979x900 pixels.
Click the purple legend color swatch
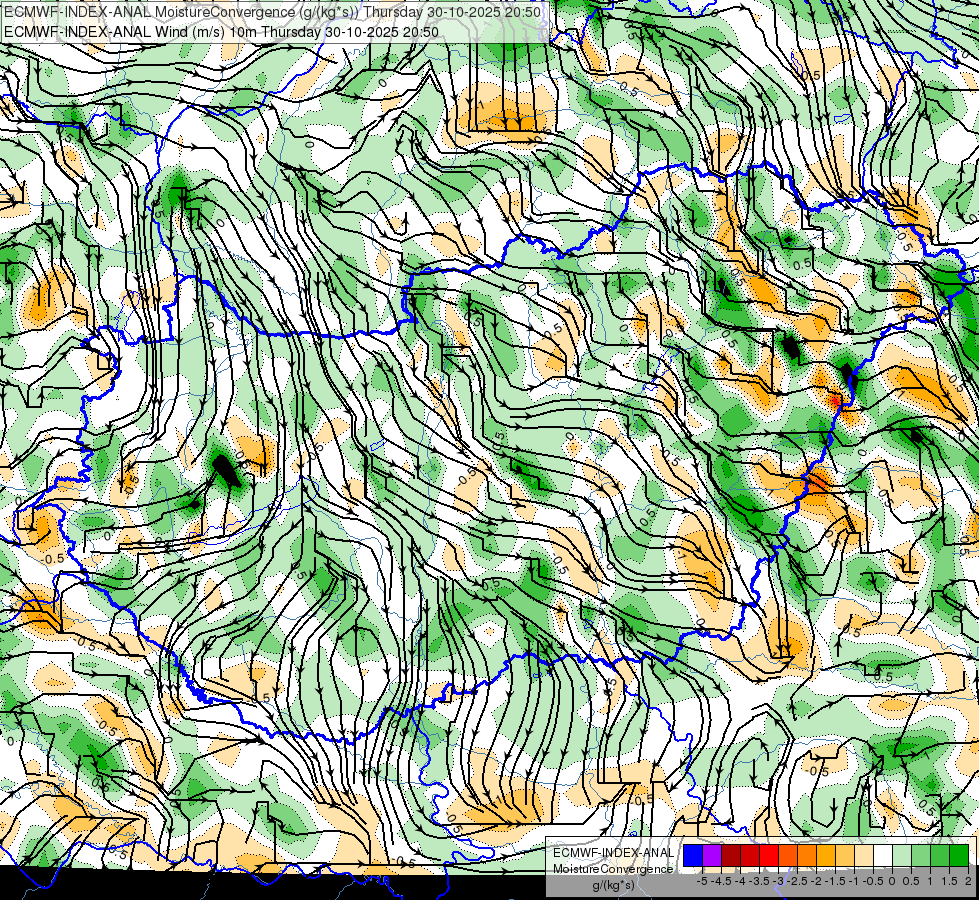click(712, 855)
